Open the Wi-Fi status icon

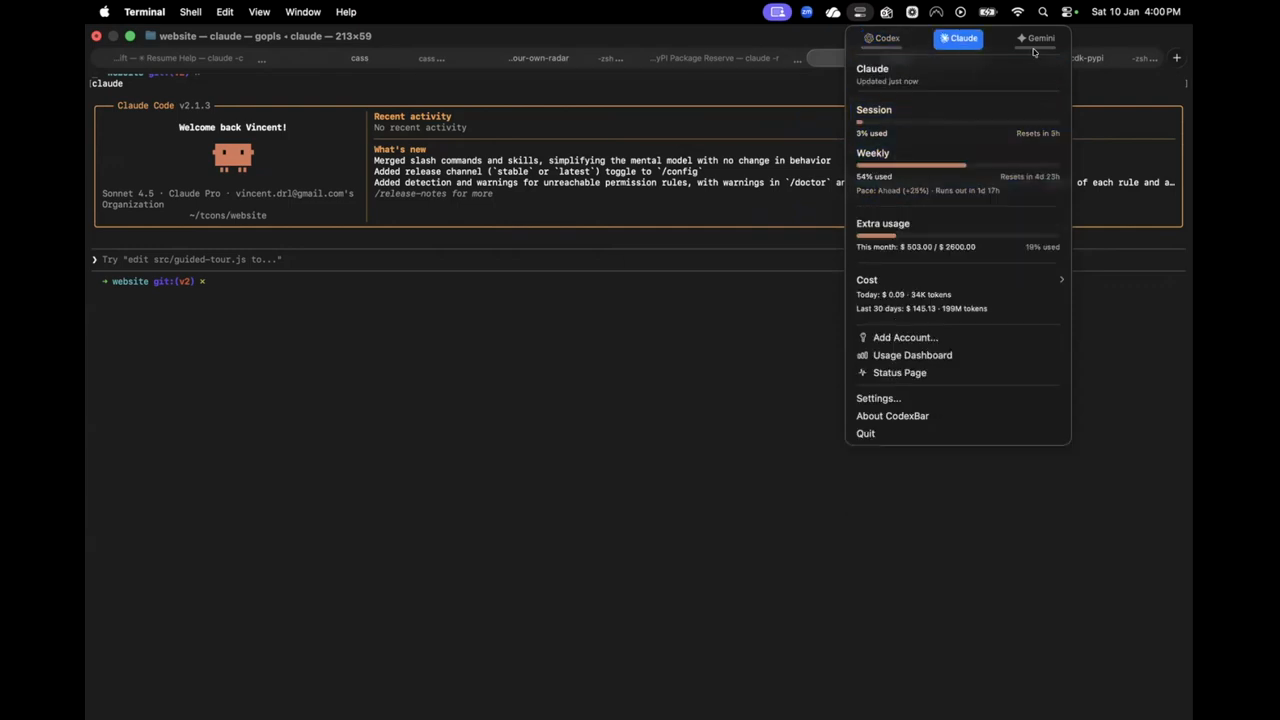(x=1017, y=12)
